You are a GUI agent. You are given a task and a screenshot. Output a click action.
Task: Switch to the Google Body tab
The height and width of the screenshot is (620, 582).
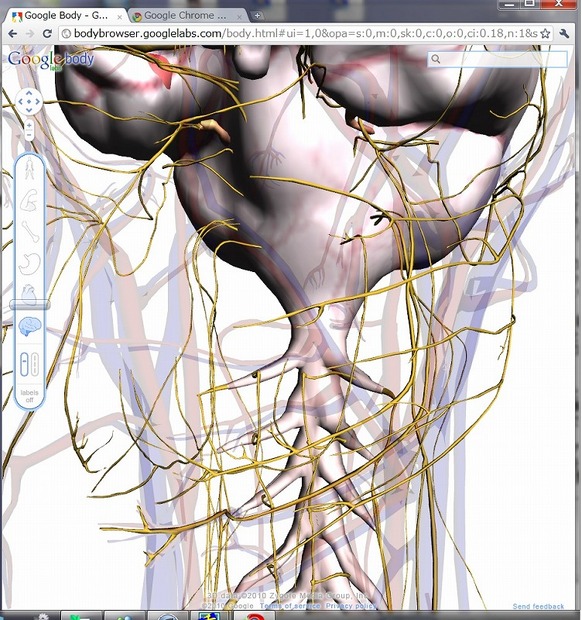(66, 16)
